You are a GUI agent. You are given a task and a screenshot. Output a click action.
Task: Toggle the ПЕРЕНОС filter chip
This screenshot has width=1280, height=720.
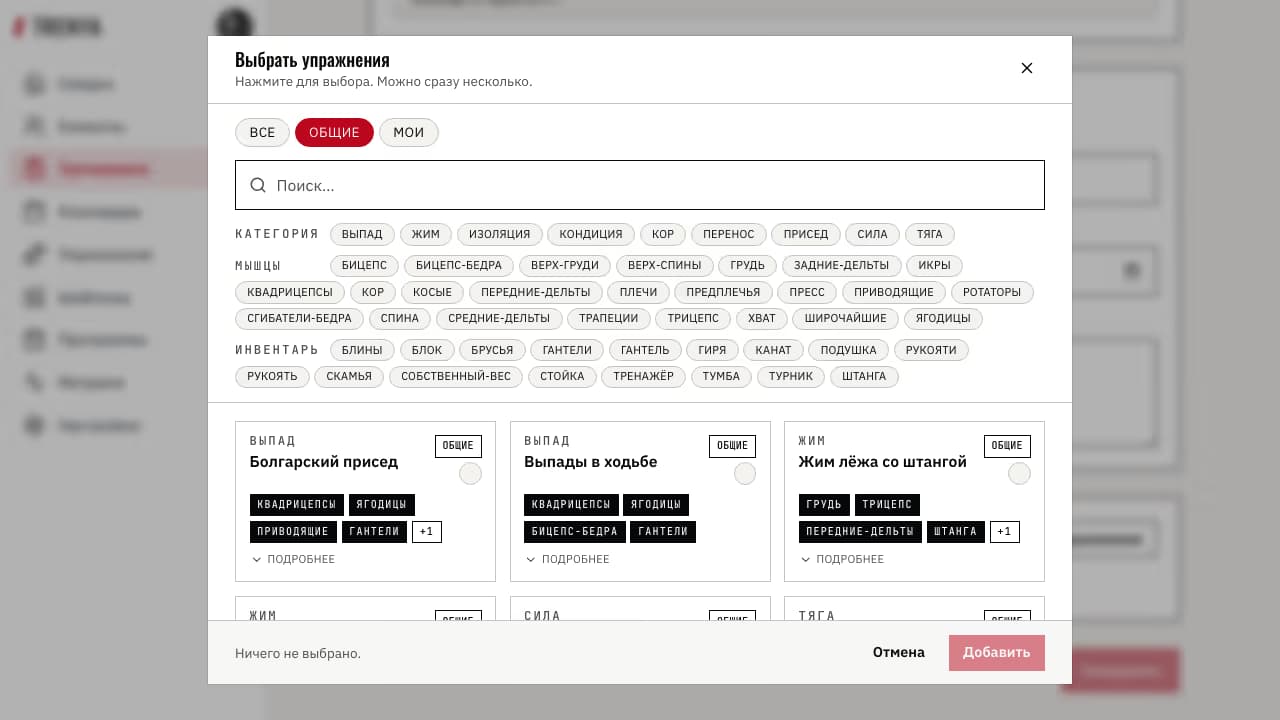(728, 234)
